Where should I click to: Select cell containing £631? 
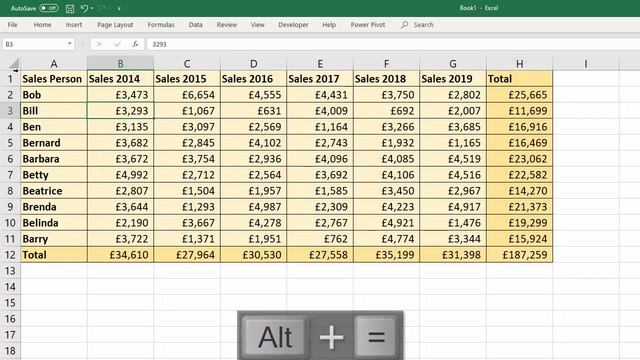tap(253, 111)
